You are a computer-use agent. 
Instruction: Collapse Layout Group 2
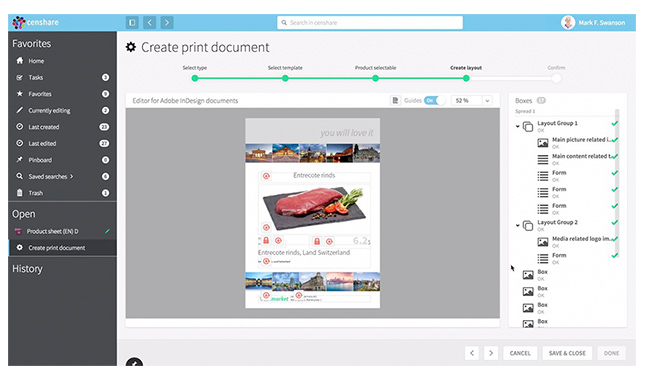click(x=517, y=225)
